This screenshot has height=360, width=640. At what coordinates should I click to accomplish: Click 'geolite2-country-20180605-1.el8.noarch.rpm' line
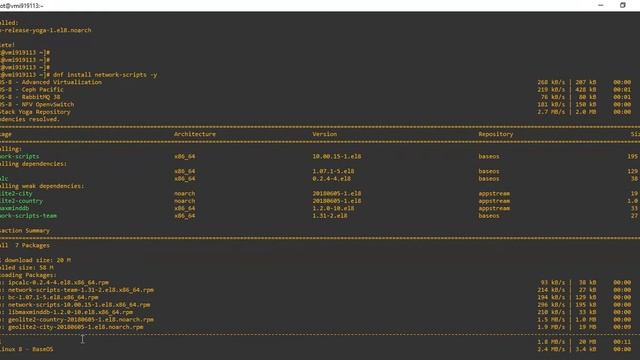point(81,320)
